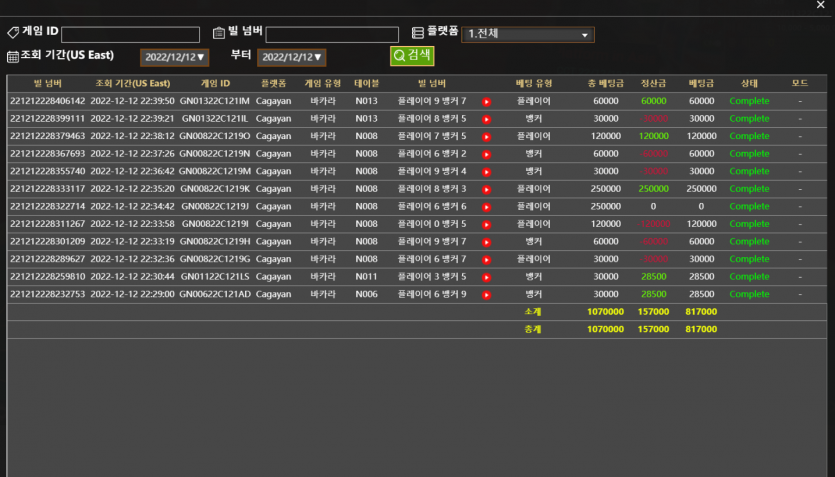
Task: Sort by 총 베팅금 column header
Action: (x=605, y=84)
